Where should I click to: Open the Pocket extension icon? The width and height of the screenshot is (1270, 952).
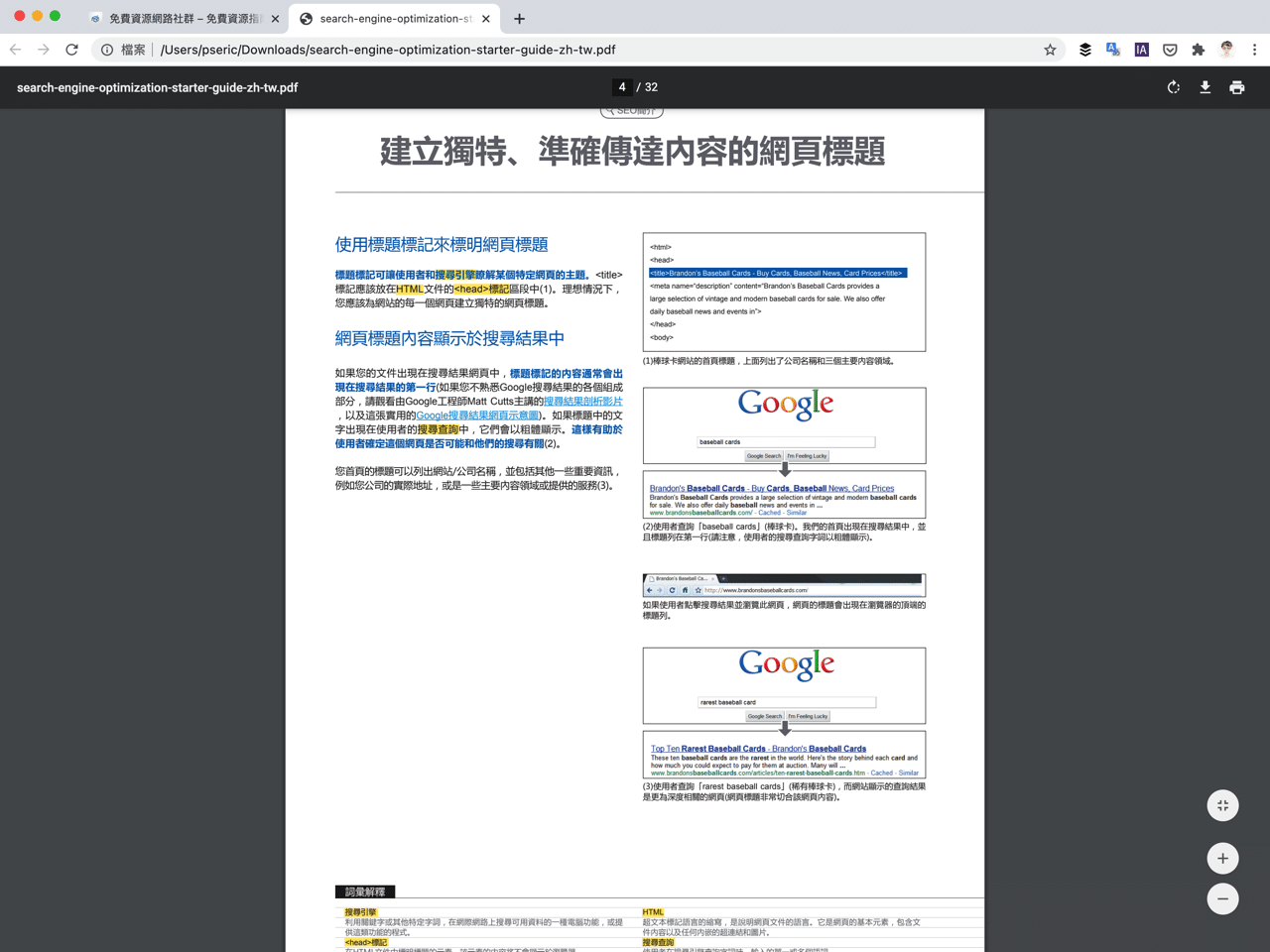1170,50
